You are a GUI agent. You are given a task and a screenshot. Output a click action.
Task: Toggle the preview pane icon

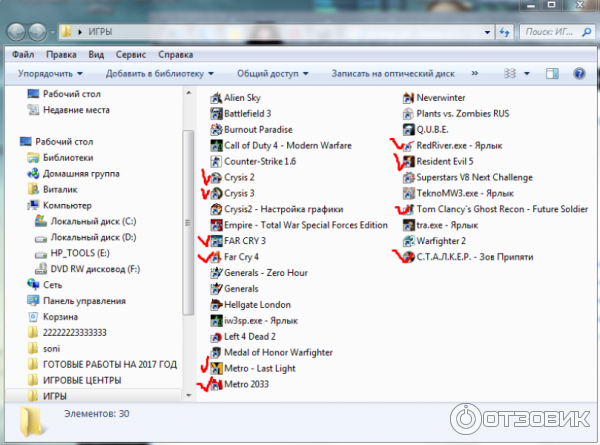point(552,73)
